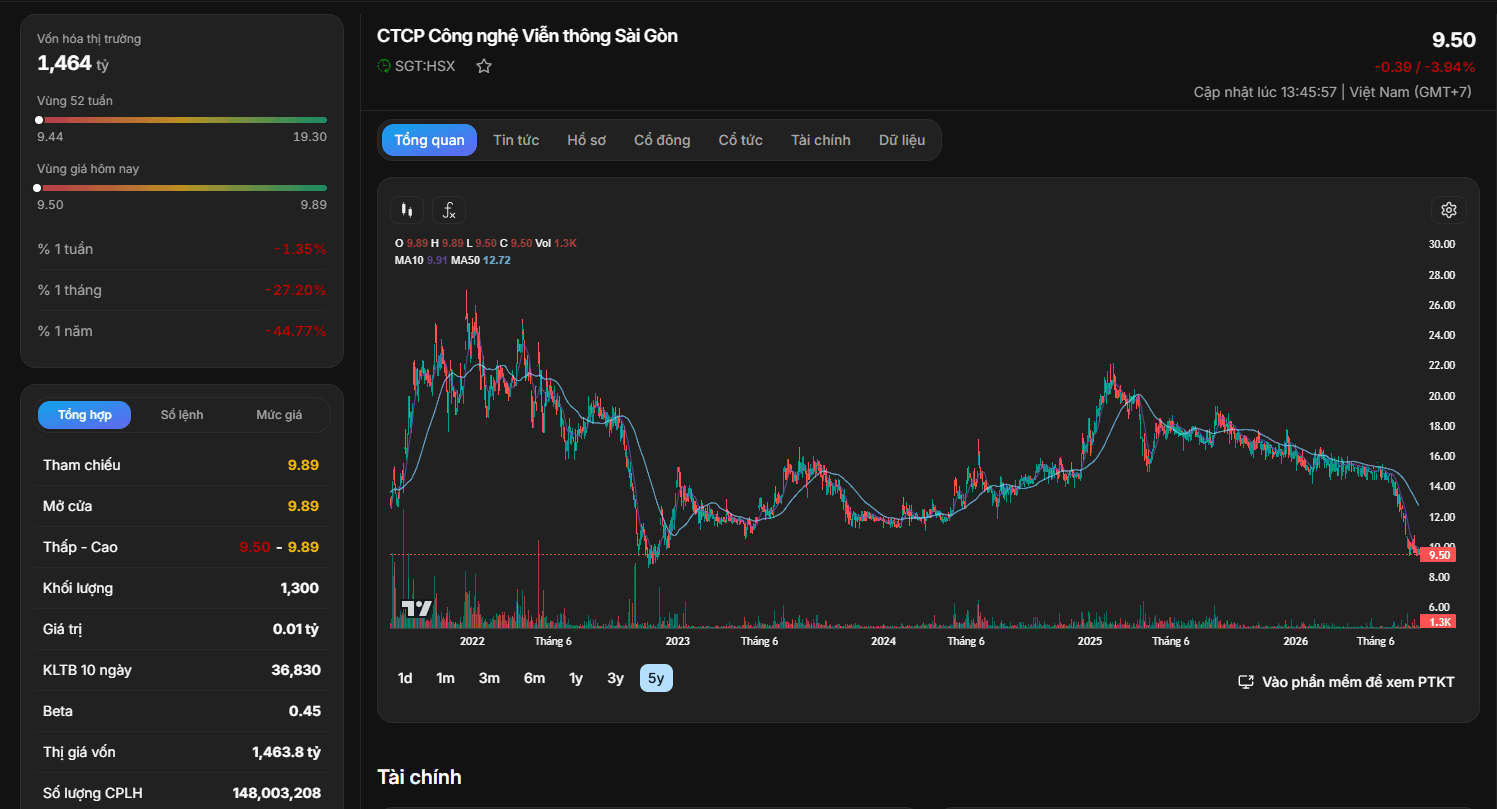This screenshot has width=1497, height=809.
Task: Select the Sổ lệnh panel tab
Action: [182, 415]
